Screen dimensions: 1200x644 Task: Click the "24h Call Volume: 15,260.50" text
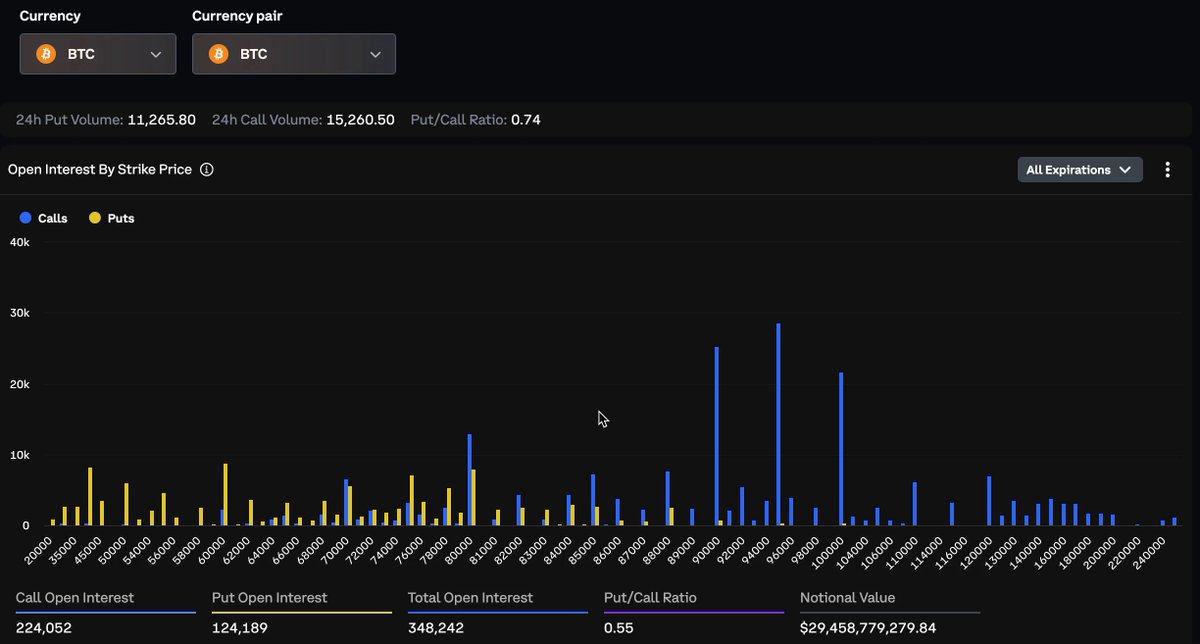(x=303, y=120)
